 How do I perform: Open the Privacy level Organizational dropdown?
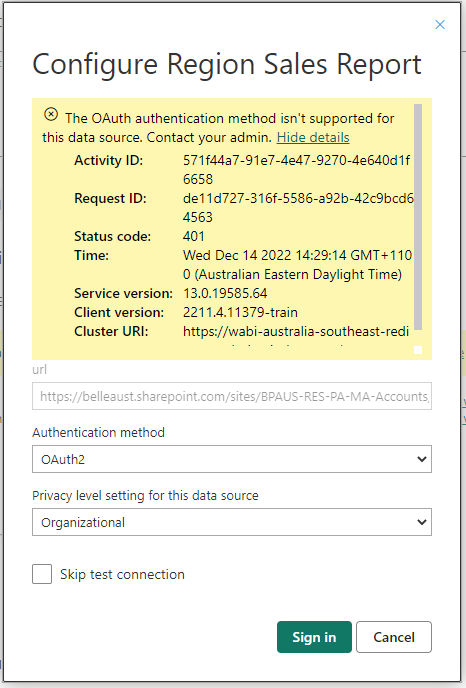232,522
